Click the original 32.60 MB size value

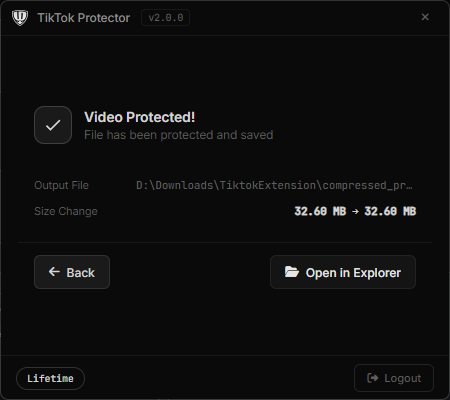(320, 211)
